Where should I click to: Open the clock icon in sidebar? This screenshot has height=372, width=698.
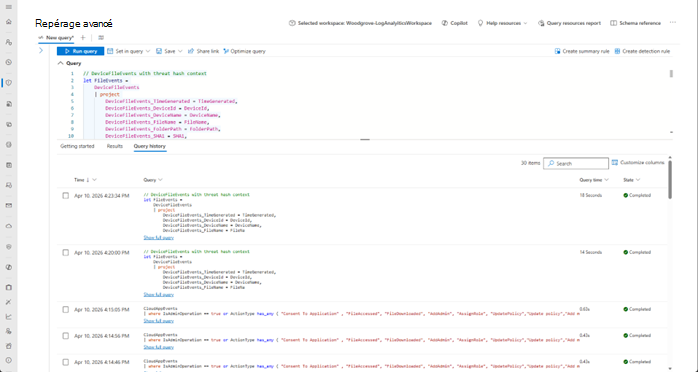coord(8,62)
